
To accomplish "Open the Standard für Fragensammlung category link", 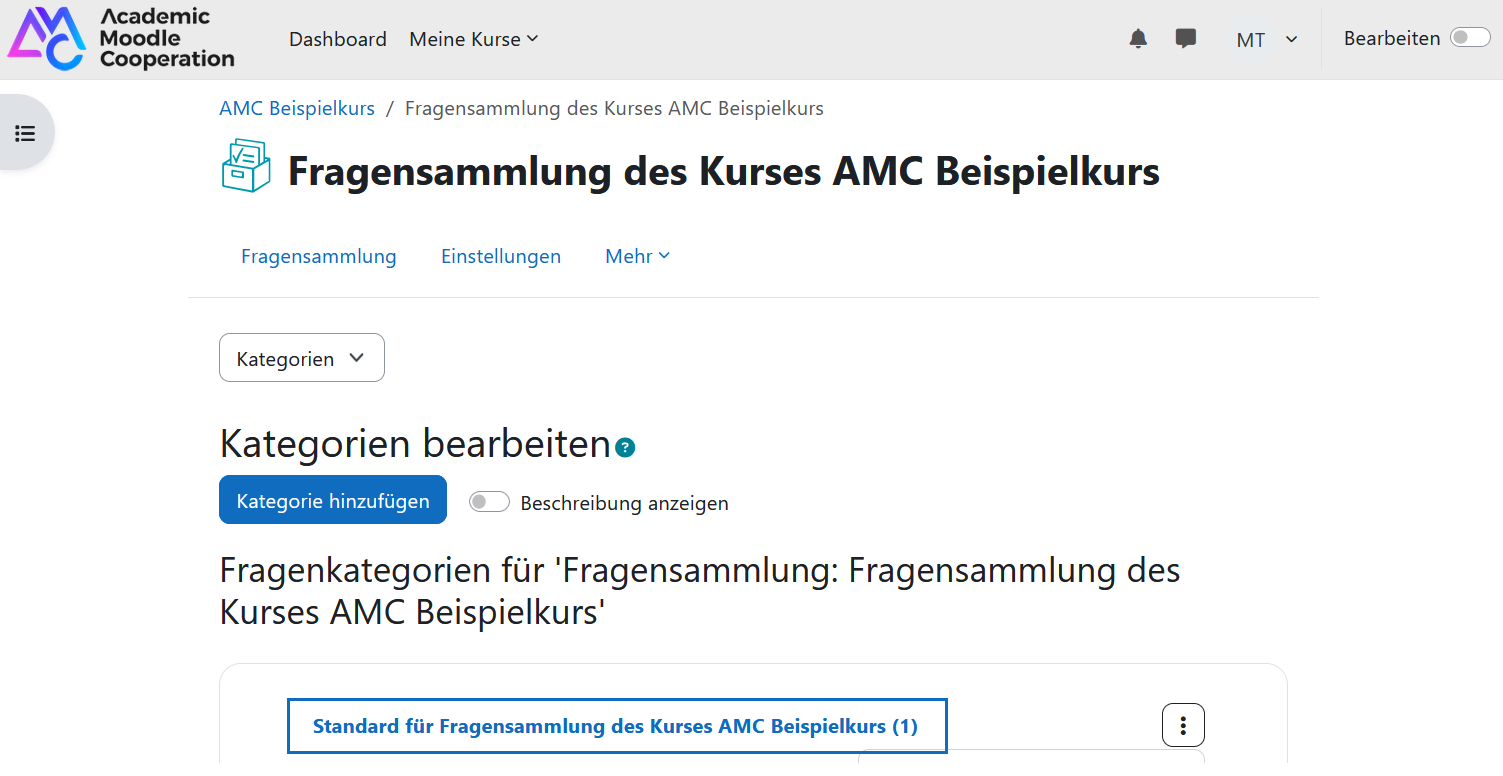I will [616, 726].
